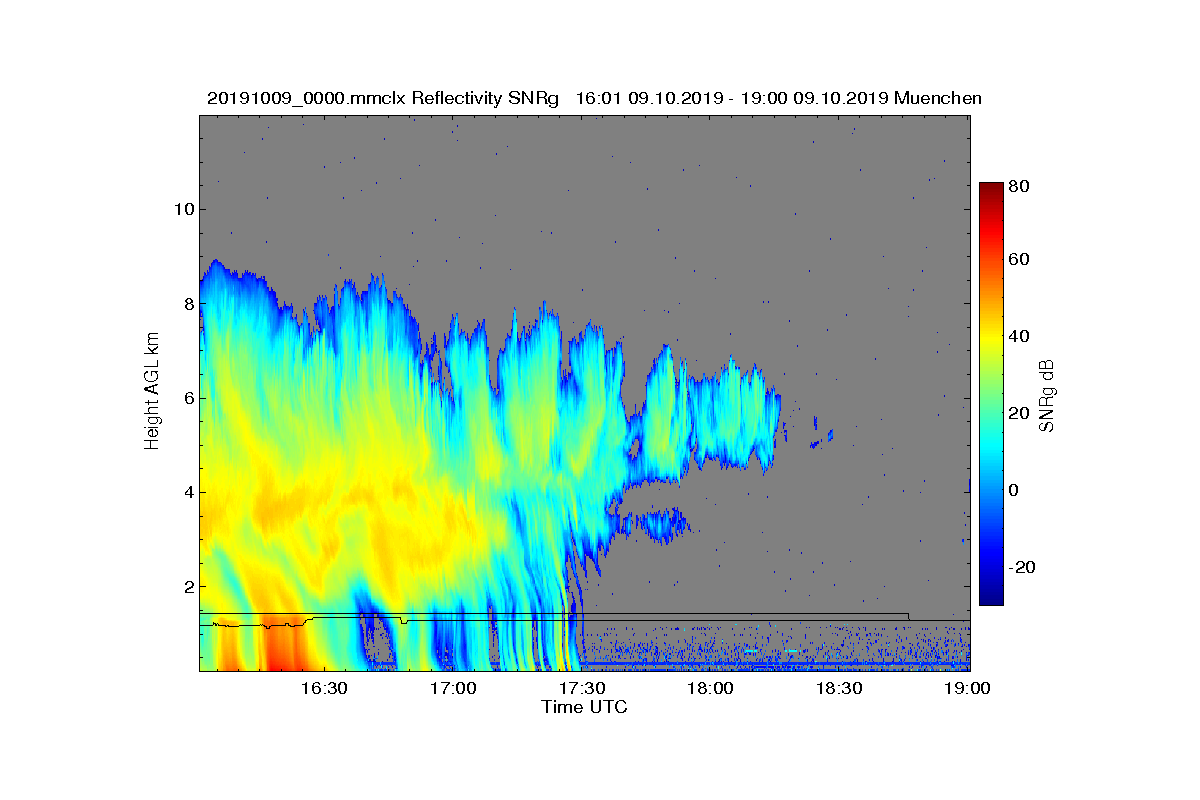Click the 16:30 time tick label

(x=324, y=689)
